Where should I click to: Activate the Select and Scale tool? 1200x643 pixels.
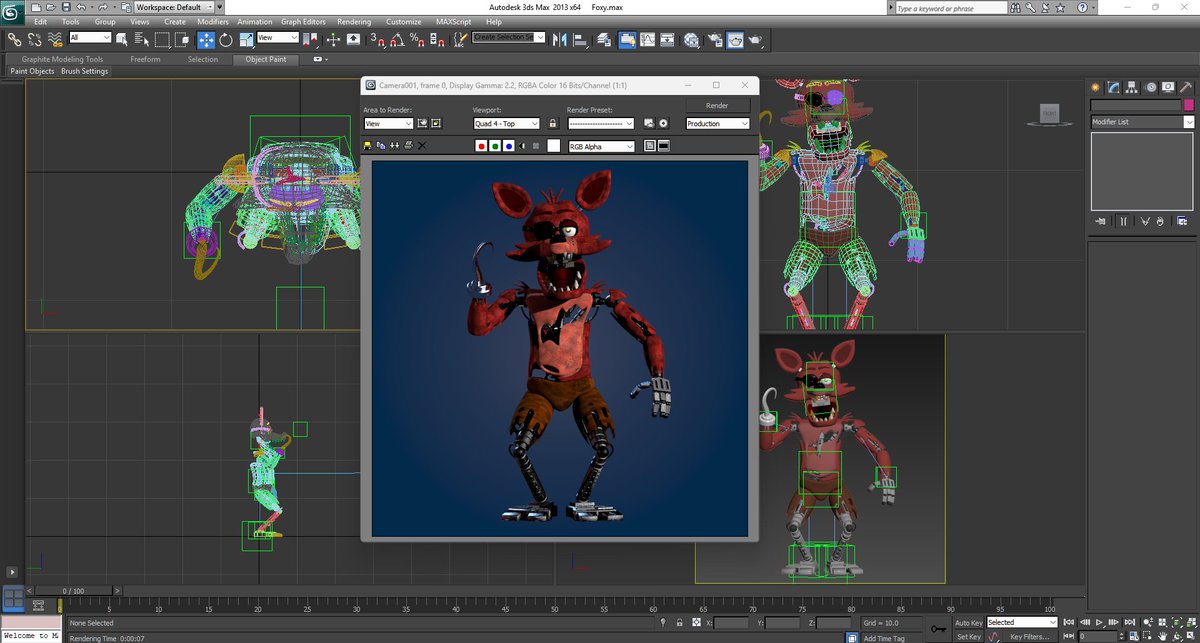[x=246, y=39]
